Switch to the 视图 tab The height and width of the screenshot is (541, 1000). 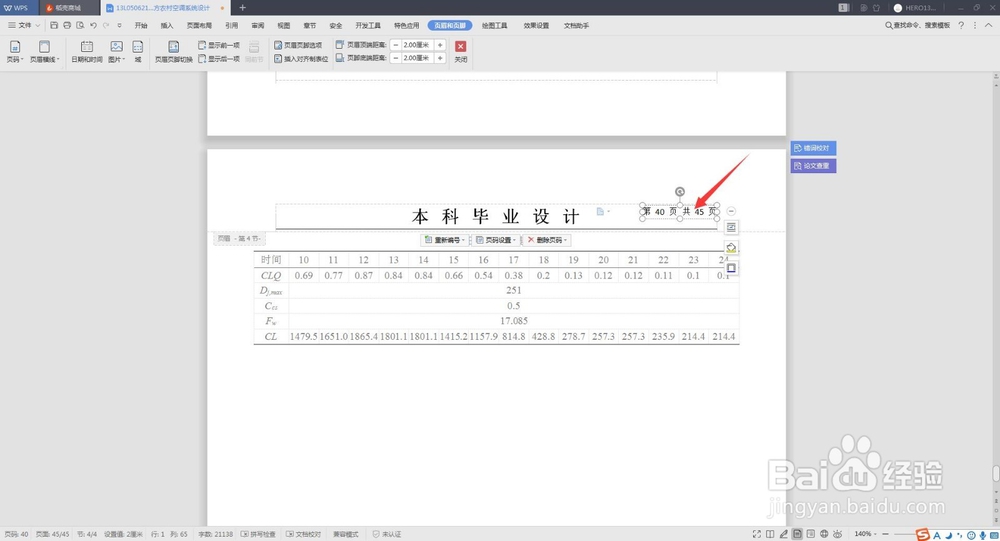click(284, 26)
